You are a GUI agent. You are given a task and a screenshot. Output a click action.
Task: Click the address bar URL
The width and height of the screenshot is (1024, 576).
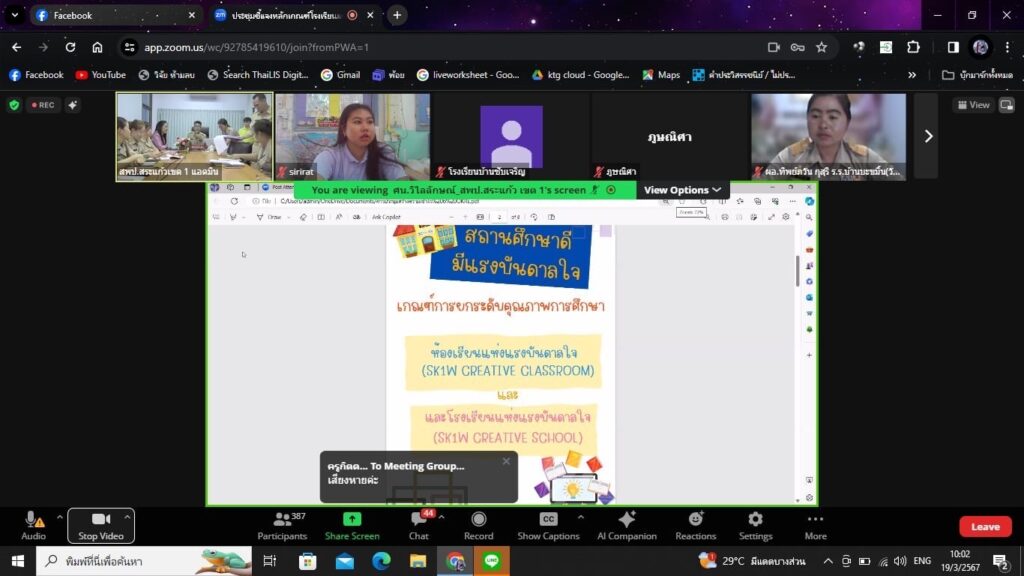click(256, 47)
